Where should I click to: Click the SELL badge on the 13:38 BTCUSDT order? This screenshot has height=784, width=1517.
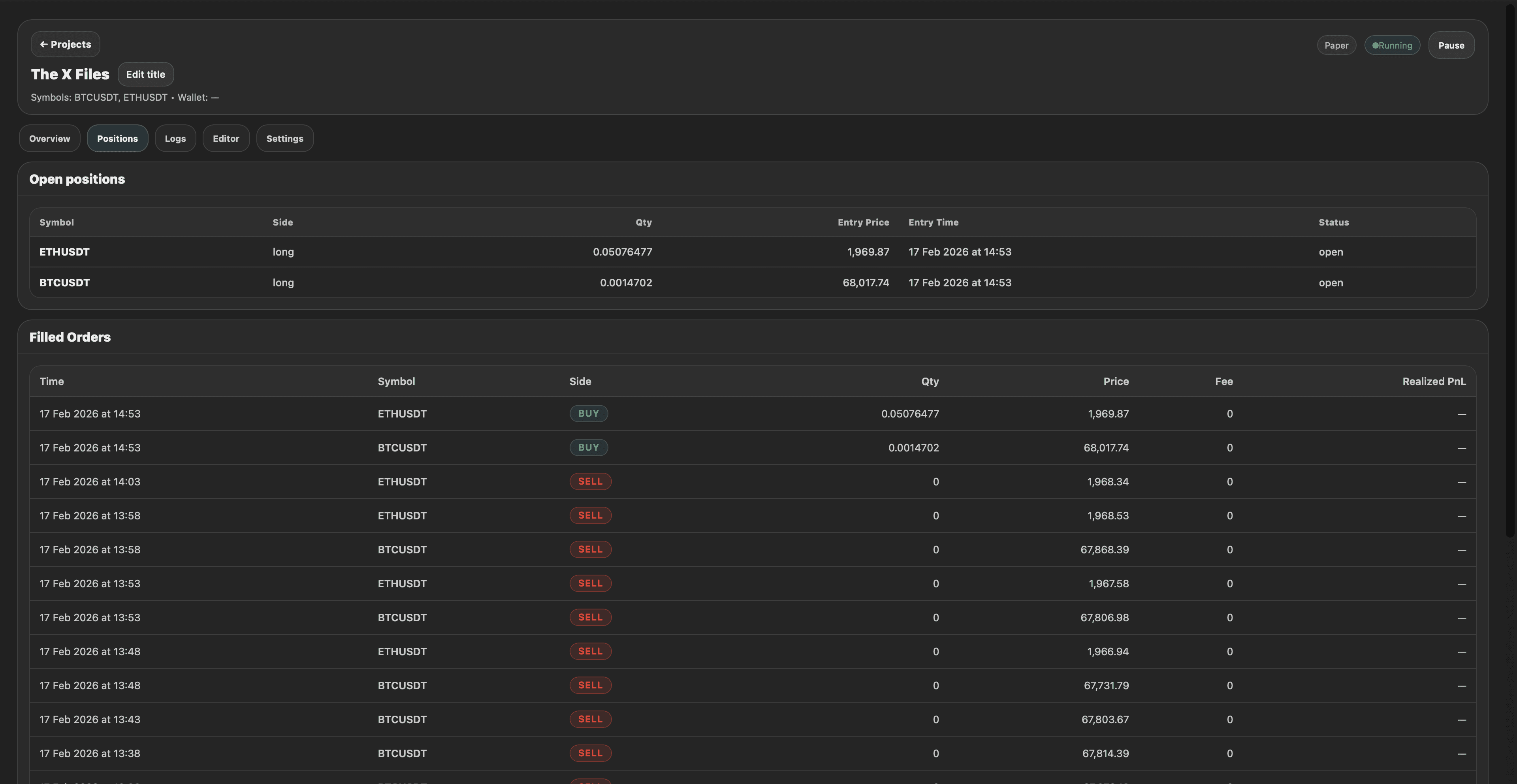pyautogui.click(x=590, y=754)
